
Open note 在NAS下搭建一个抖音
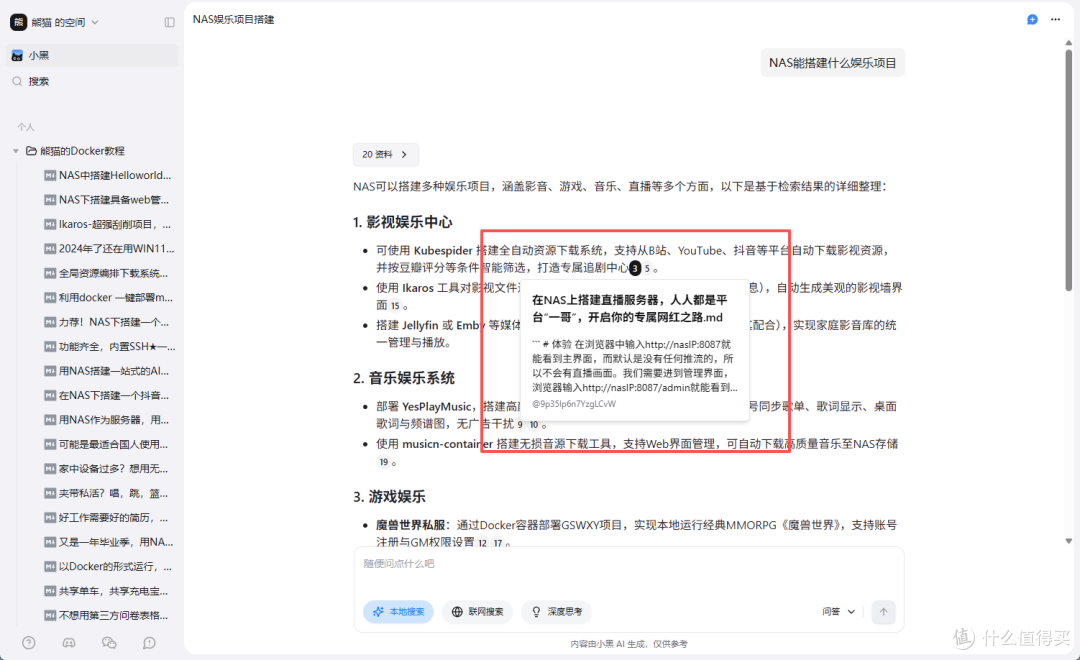pos(108,395)
